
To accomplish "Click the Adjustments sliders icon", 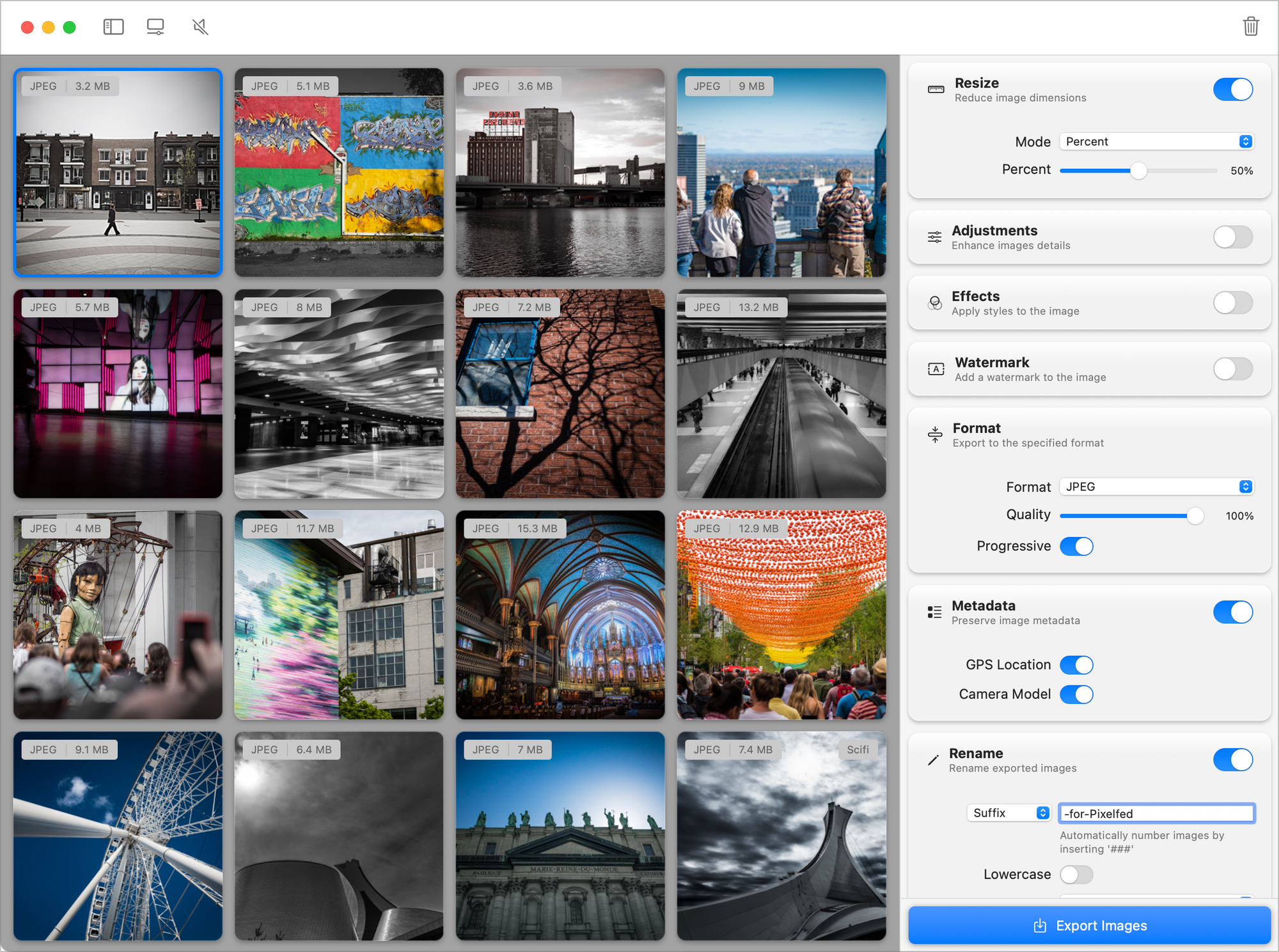I will pos(934,237).
